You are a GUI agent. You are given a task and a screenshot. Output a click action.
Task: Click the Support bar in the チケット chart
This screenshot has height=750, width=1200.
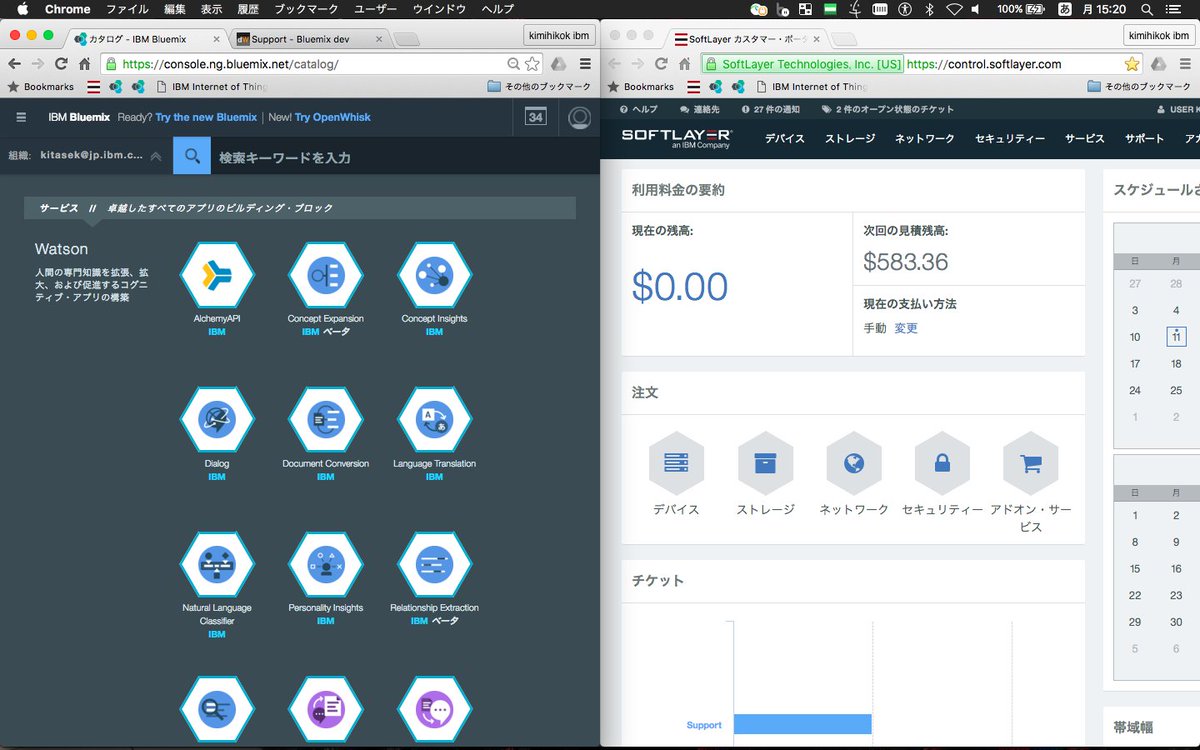tap(802, 724)
